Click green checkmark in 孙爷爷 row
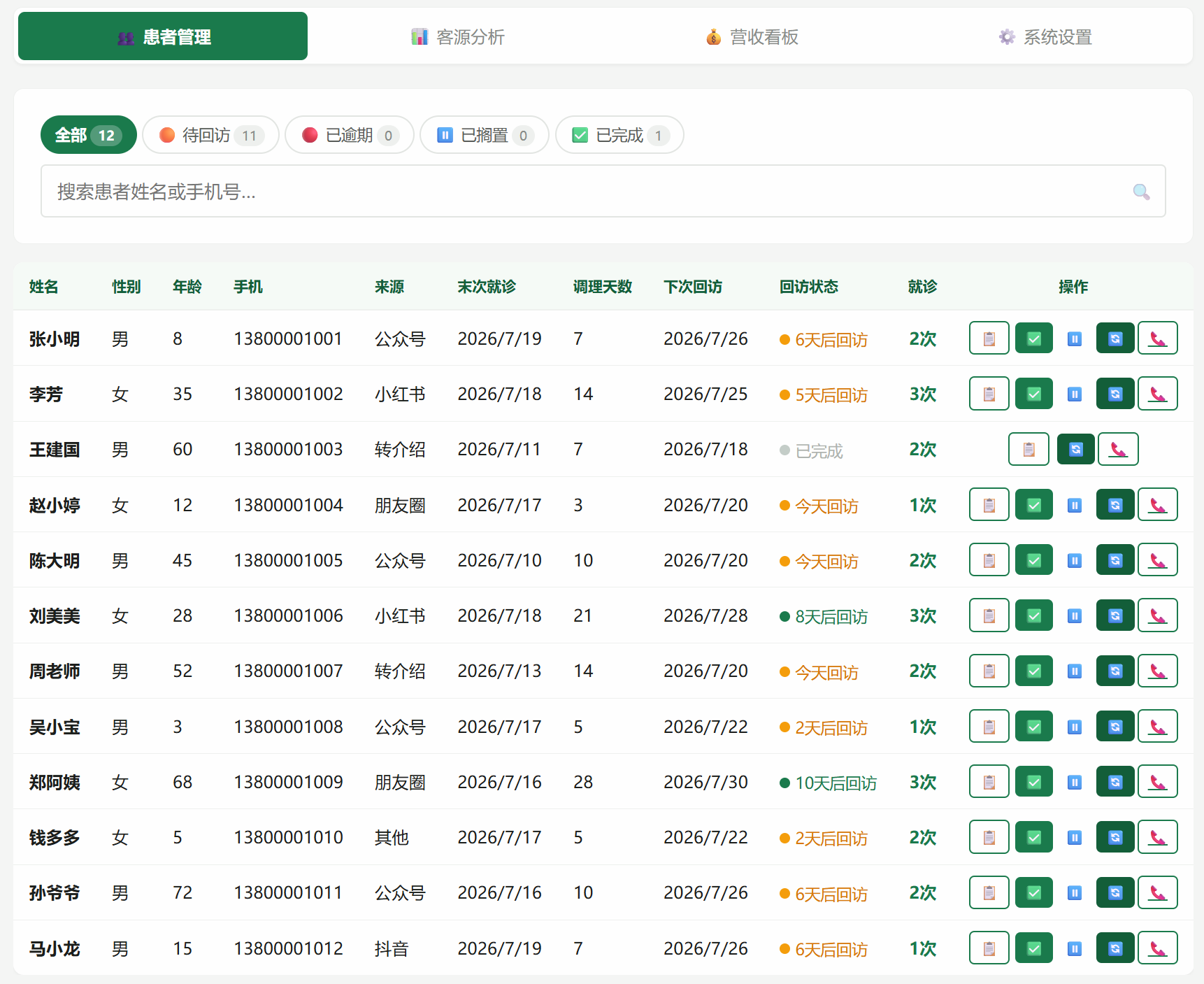The width and height of the screenshot is (1204, 984). point(1034,892)
